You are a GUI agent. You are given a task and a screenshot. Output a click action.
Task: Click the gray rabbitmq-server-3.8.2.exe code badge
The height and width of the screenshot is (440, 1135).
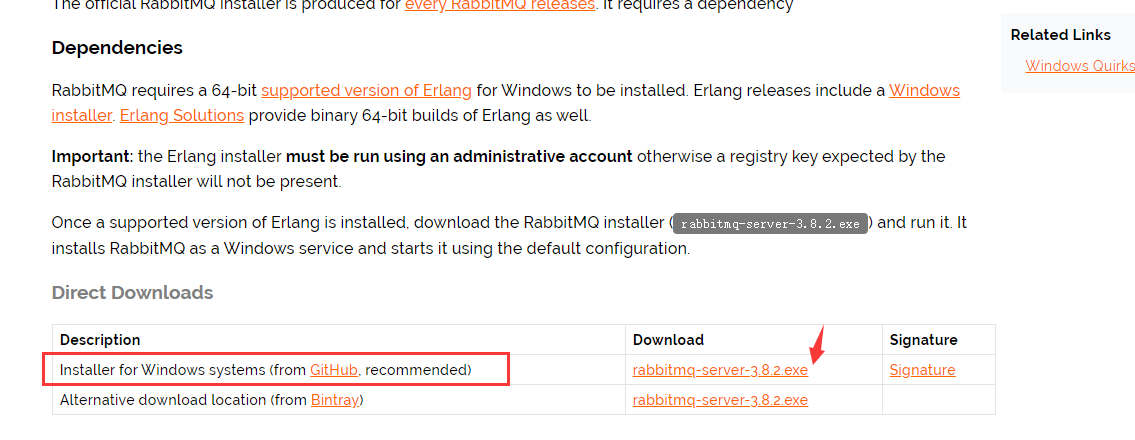tap(770, 223)
